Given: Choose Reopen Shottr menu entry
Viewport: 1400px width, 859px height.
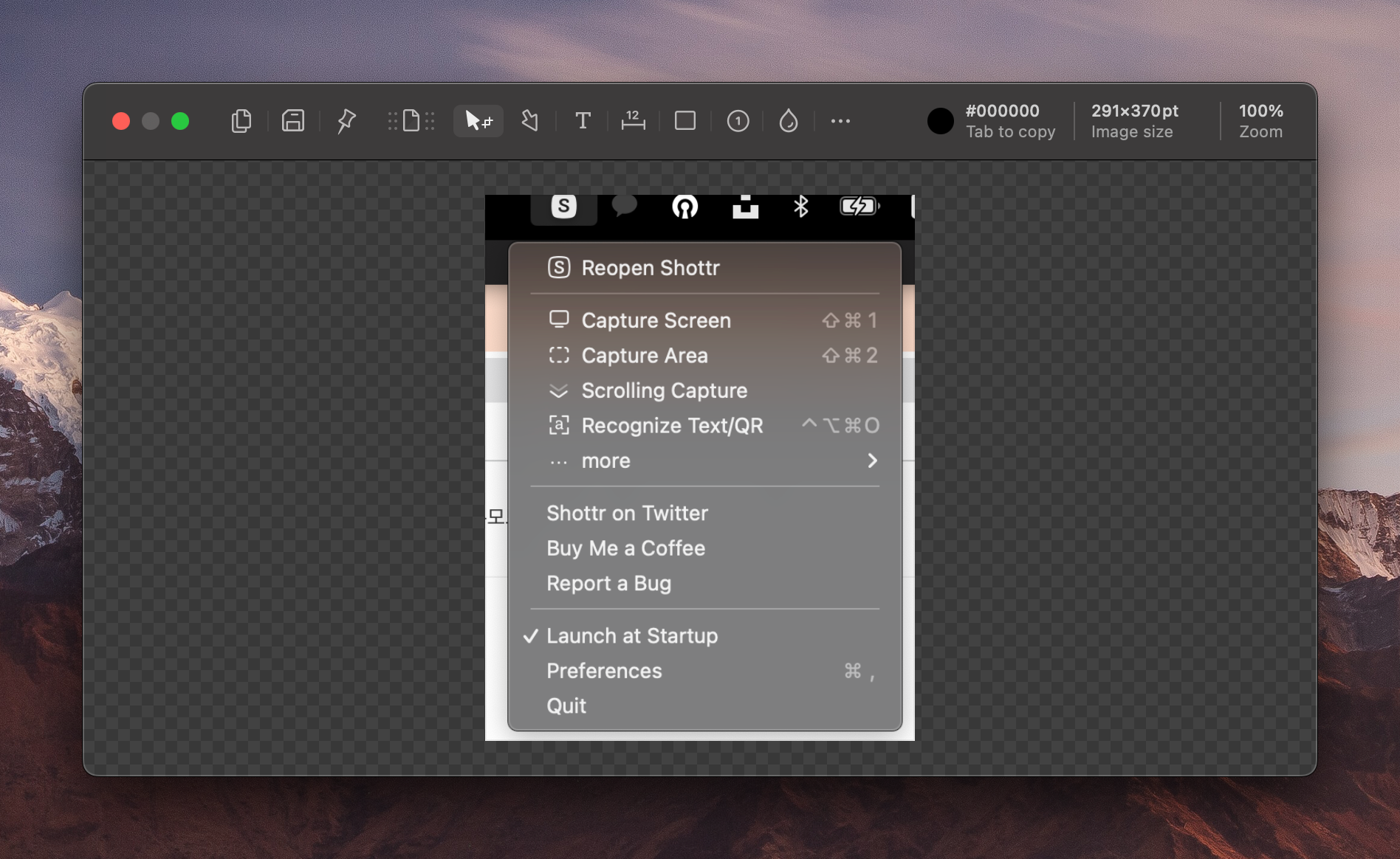Looking at the screenshot, I should (705, 268).
